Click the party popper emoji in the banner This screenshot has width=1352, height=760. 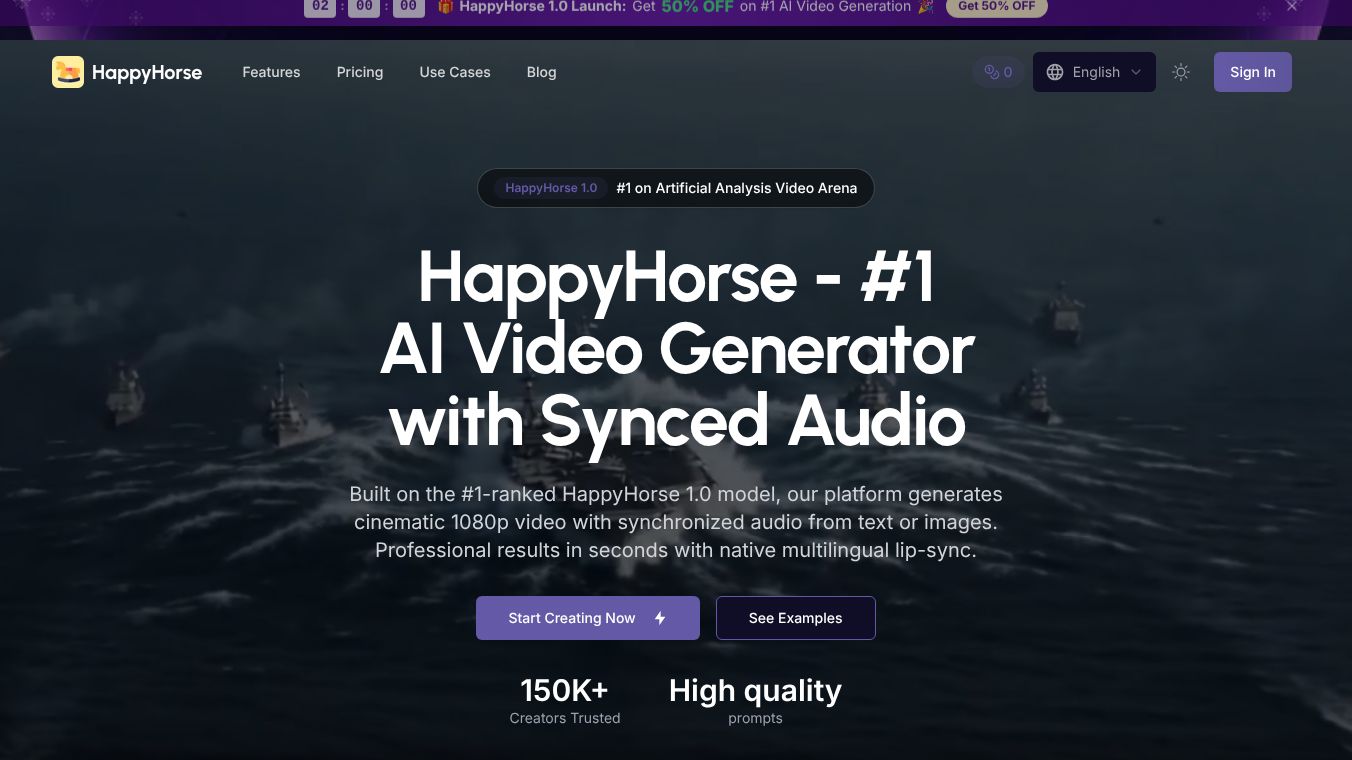[925, 8]
